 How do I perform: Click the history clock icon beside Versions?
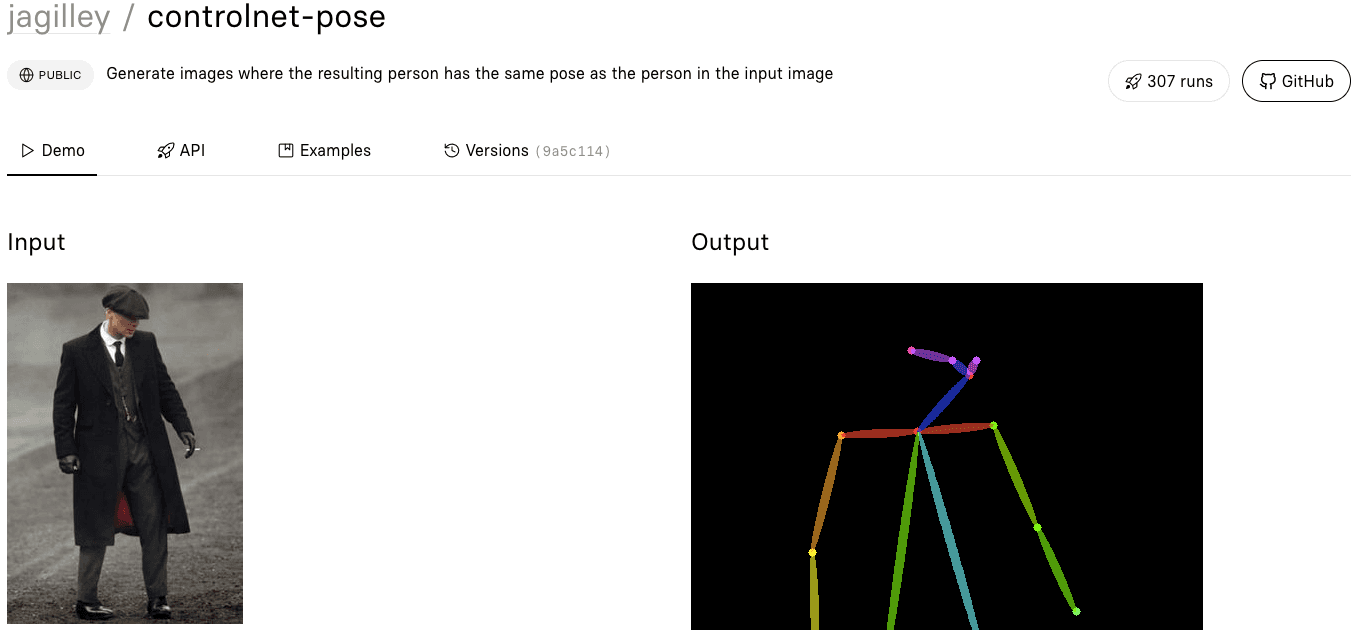(452, 151)
